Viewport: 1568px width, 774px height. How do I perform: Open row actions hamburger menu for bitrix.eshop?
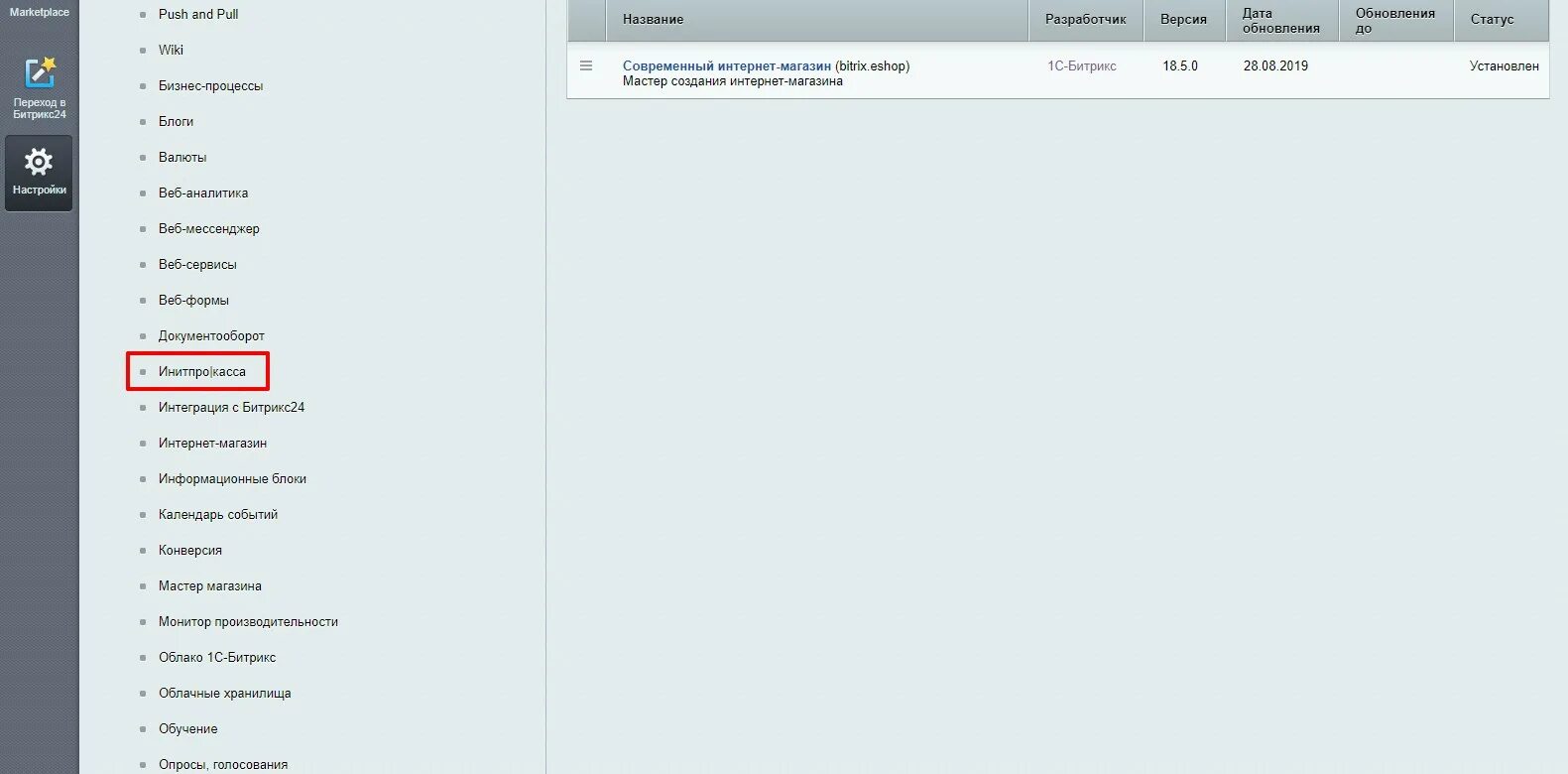586,66
